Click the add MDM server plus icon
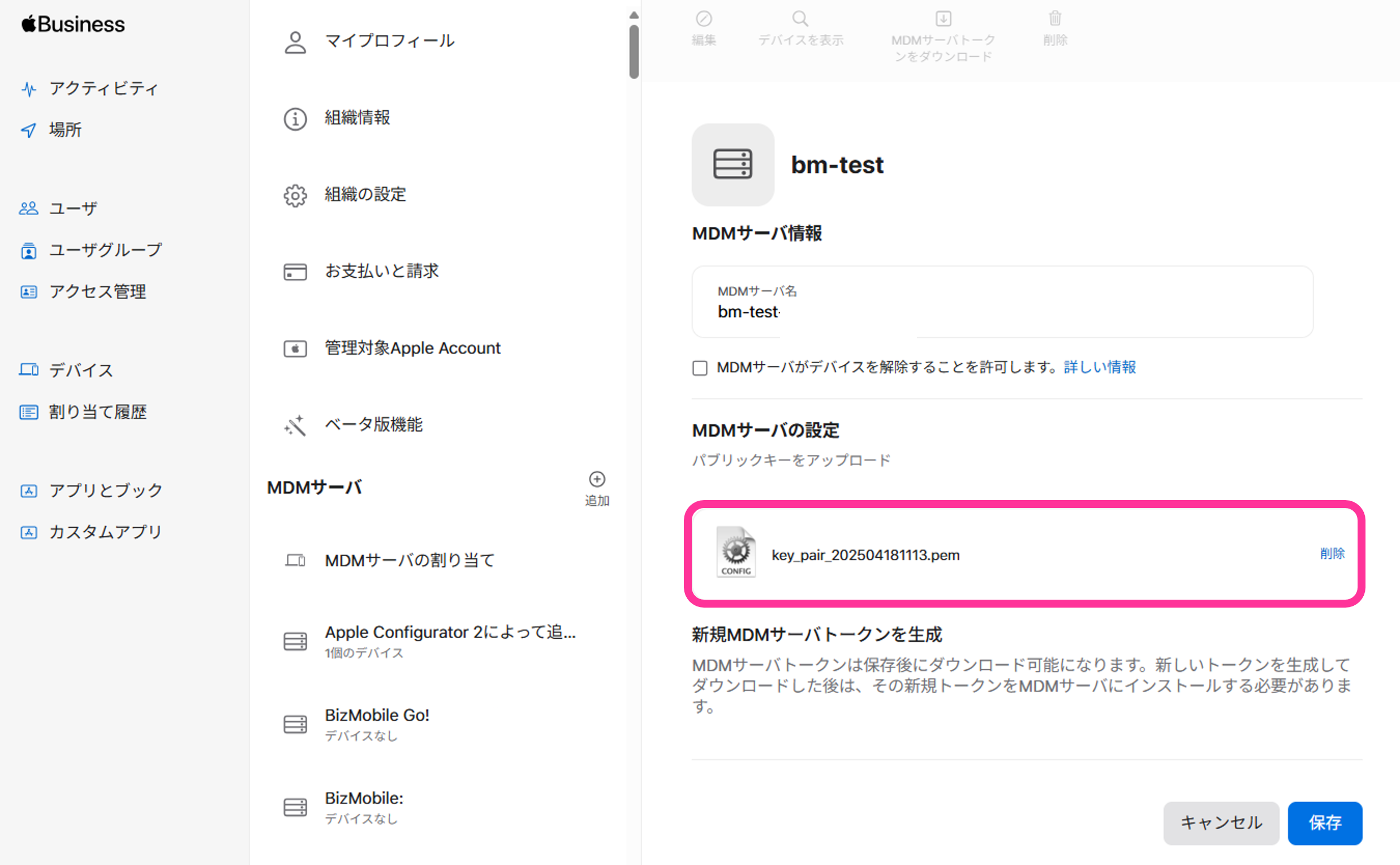 pyautogui.click(x=597, y=479)
